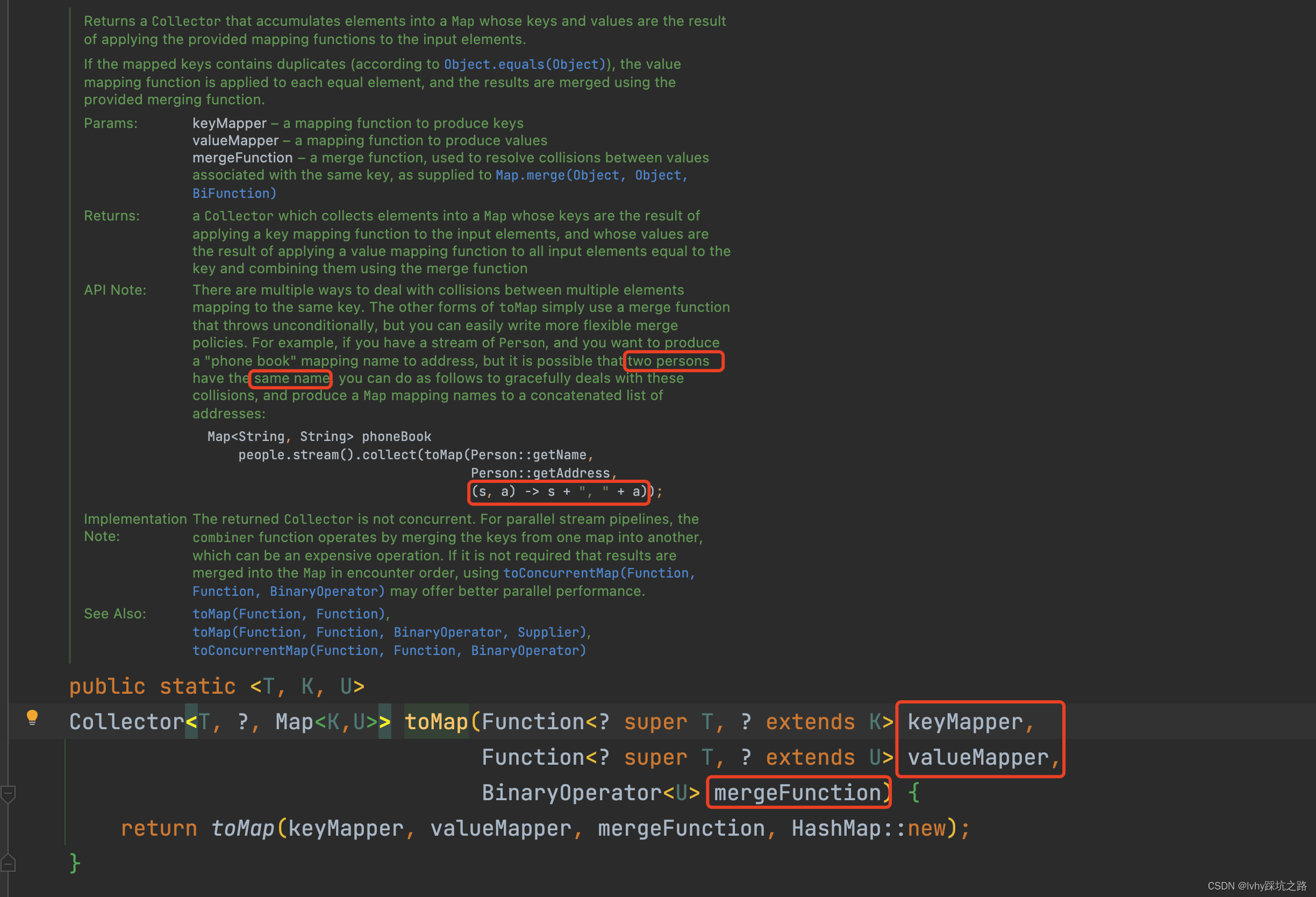Click the BinaryOperator type in signature

coord(571,793)
